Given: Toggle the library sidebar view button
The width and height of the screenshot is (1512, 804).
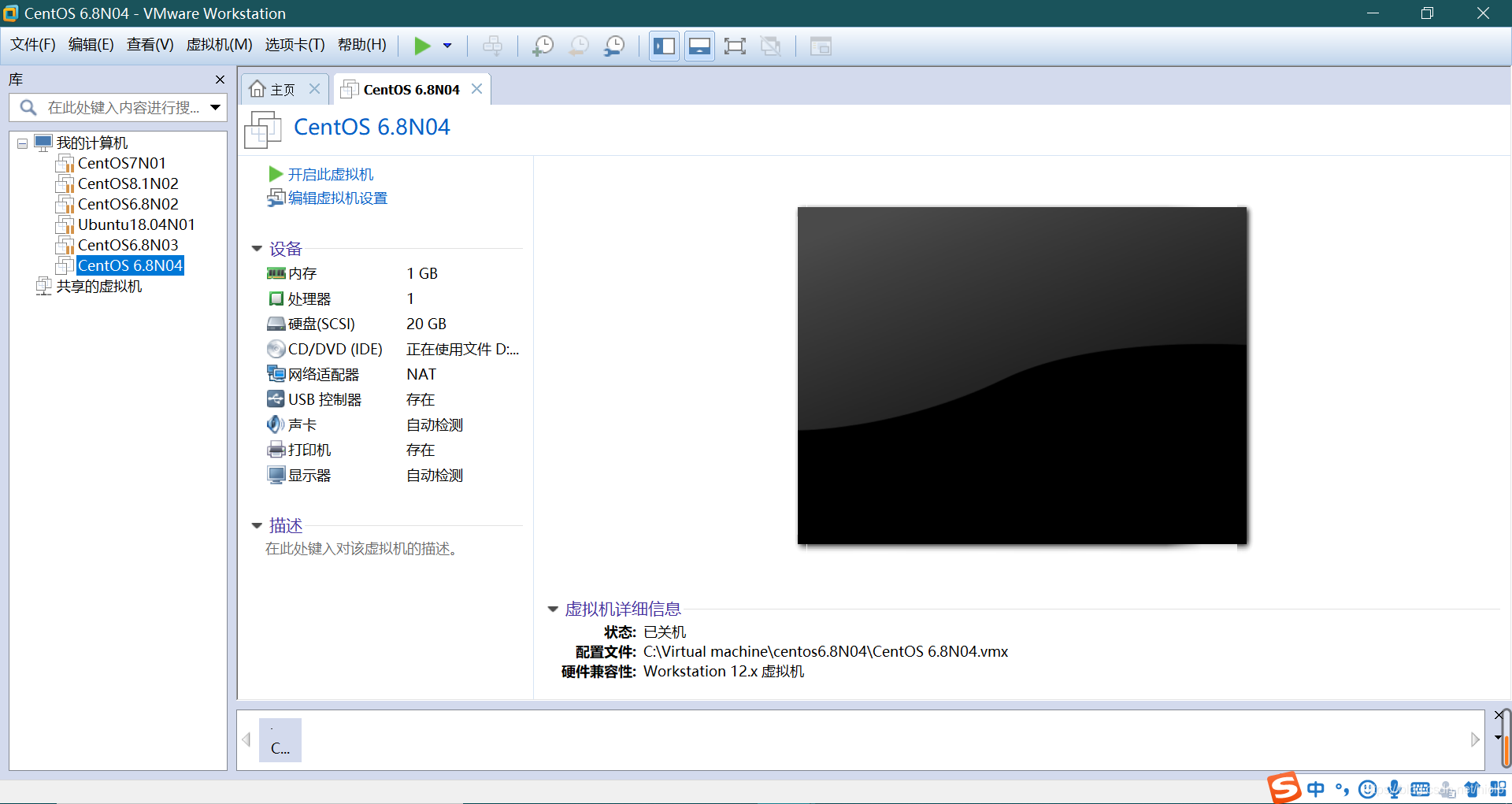Looking at the screenshot, I should tap(664, 46).
